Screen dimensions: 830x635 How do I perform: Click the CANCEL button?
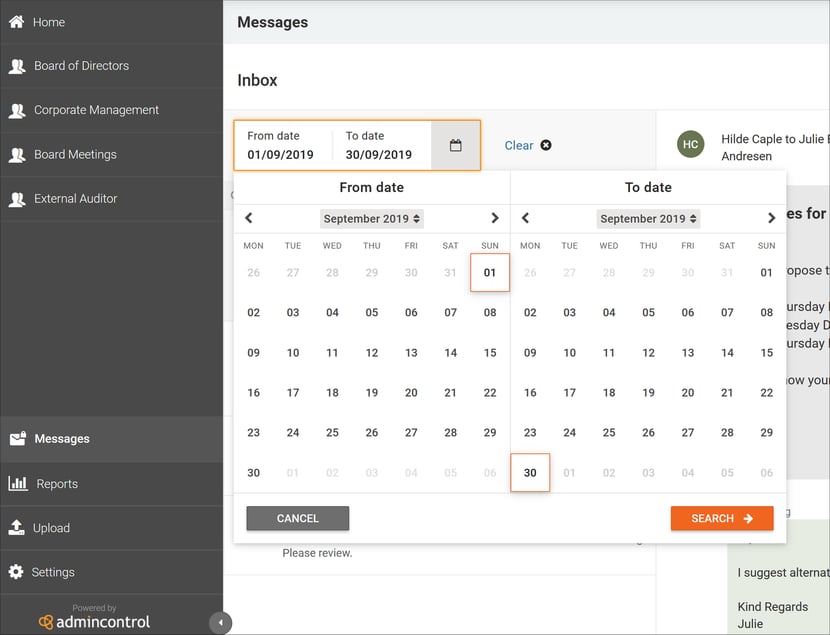(x=297, y=519)
